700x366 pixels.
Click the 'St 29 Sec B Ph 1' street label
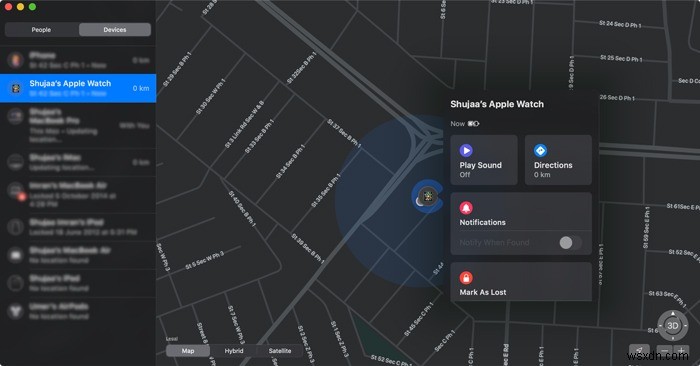click(x=177, y=69)
